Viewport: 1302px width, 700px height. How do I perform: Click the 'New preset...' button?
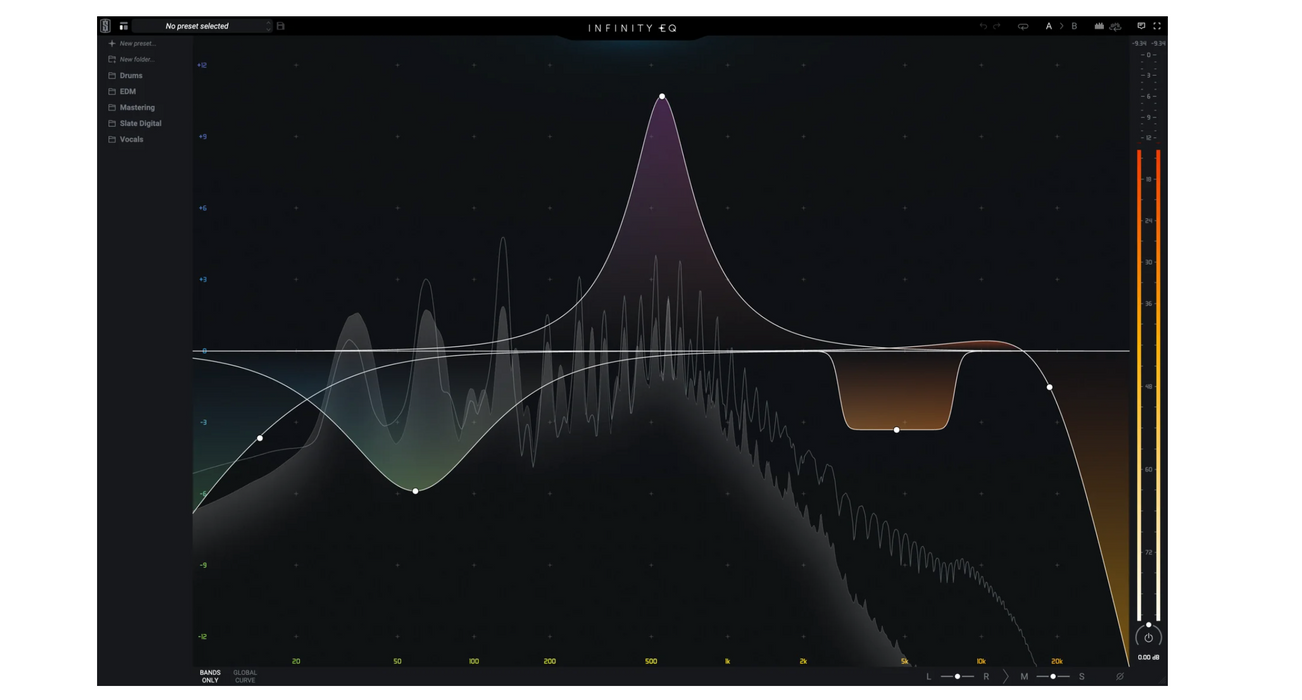(x=136, y=44)
